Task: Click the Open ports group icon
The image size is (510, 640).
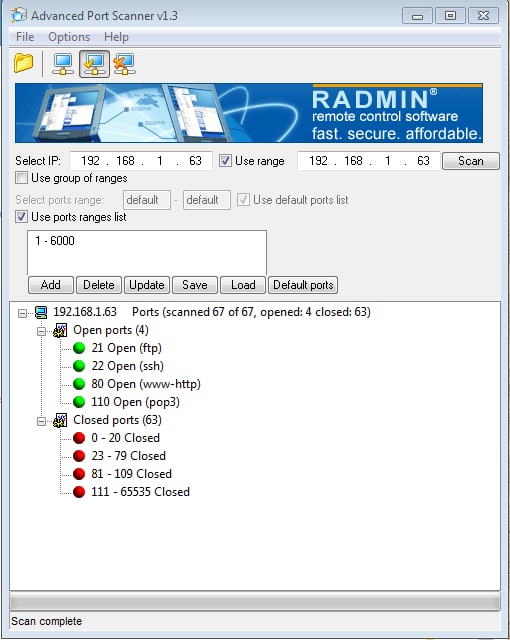Action: 60,330
